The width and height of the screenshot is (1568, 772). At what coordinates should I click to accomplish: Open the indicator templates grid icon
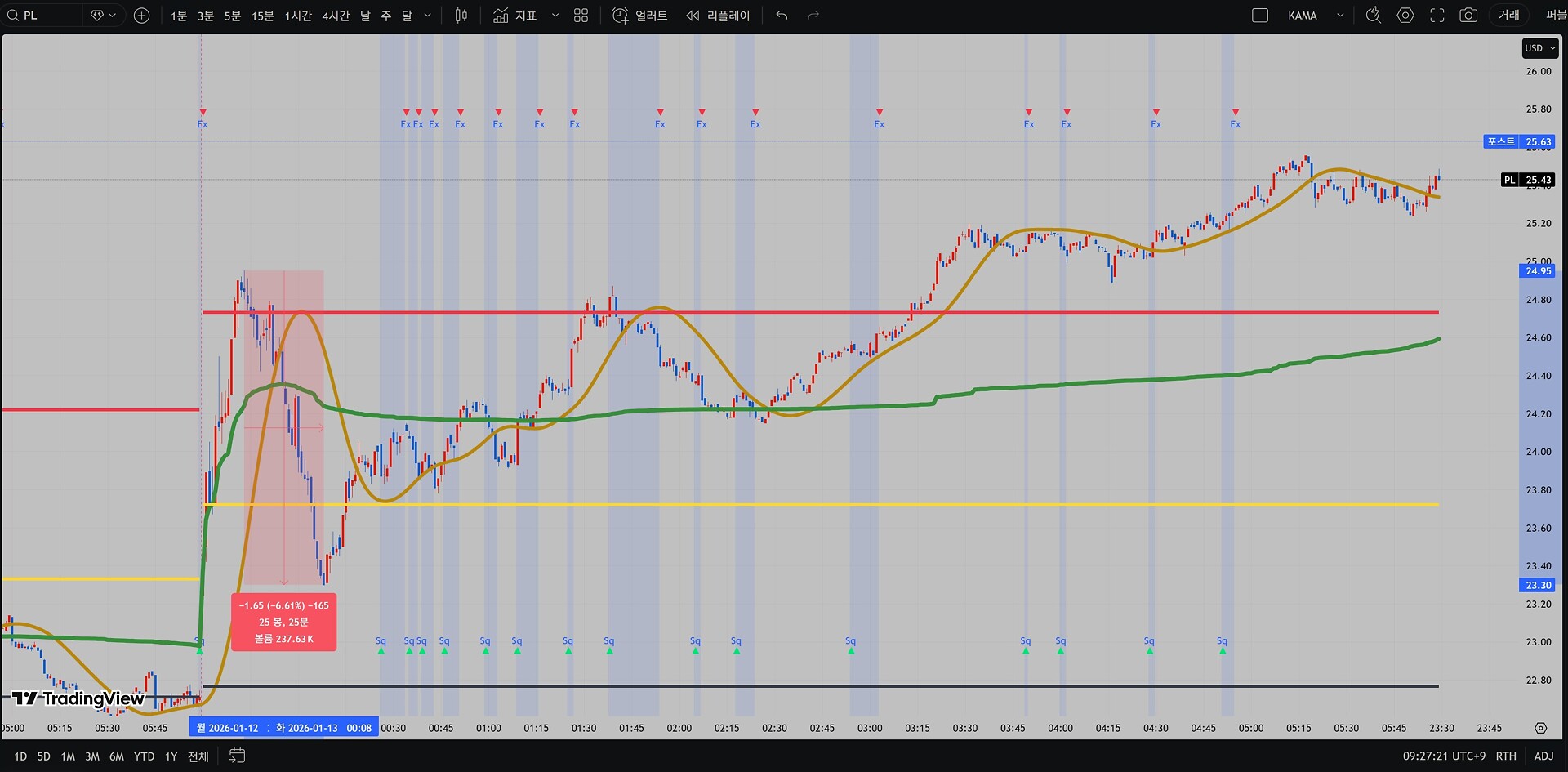[581, 16]
